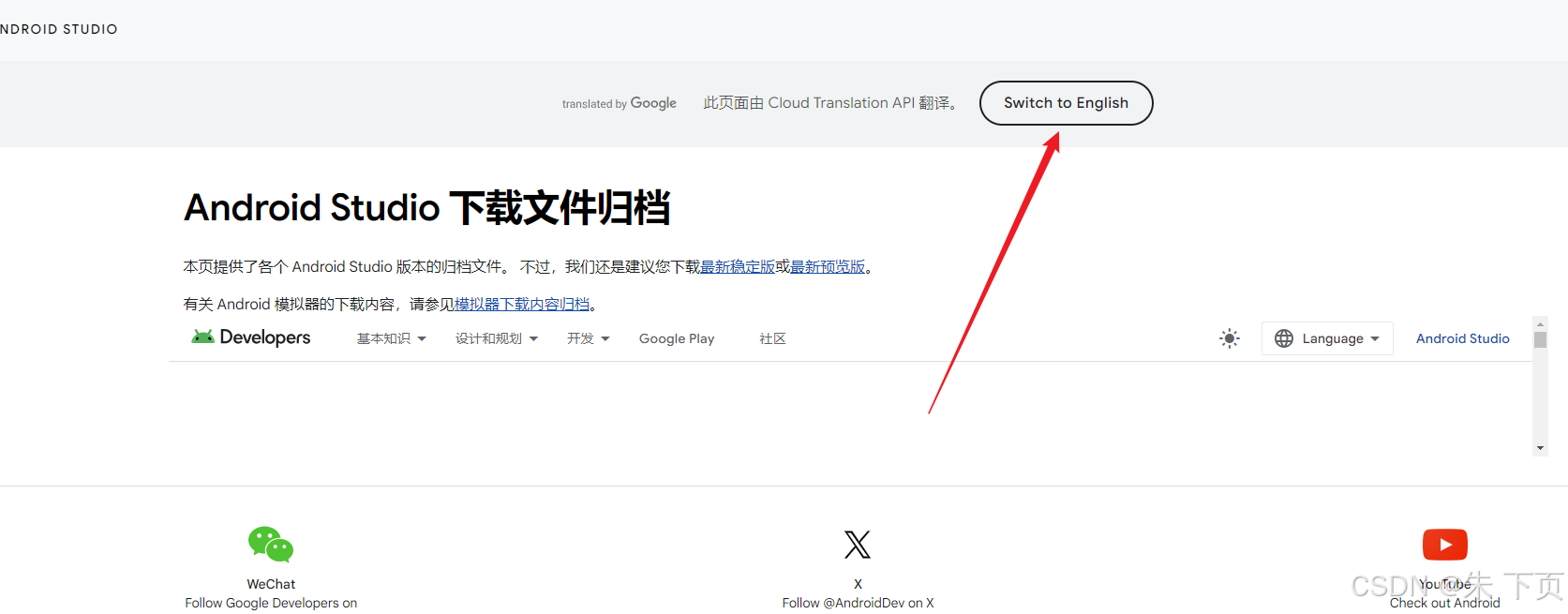Image resolution: width=1568 pixels, height=614 pixels.
Task: Click the embedded frame scrollbar thumb
Action: coord(1540,339)
